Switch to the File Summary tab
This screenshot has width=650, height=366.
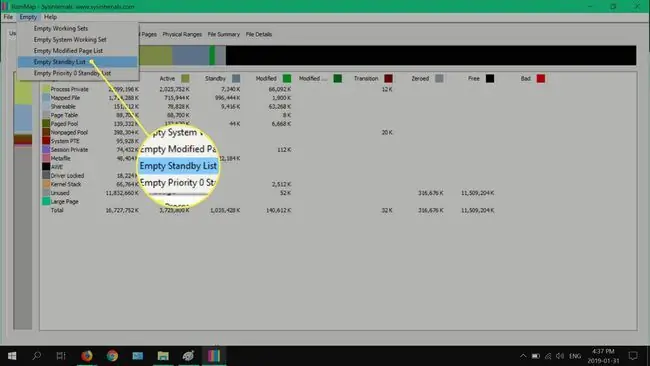(223, 34)
